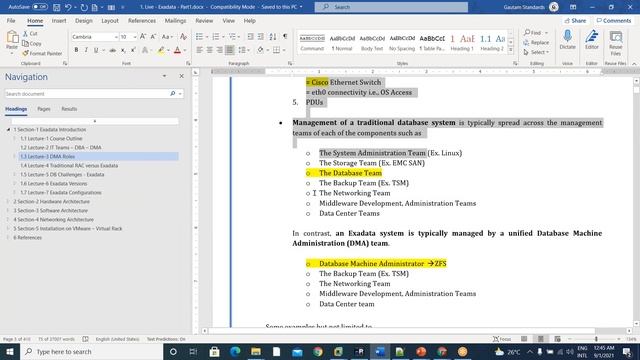Switch to the Review tab
This screenshot has width=640, height=360.
pos(204,20)
